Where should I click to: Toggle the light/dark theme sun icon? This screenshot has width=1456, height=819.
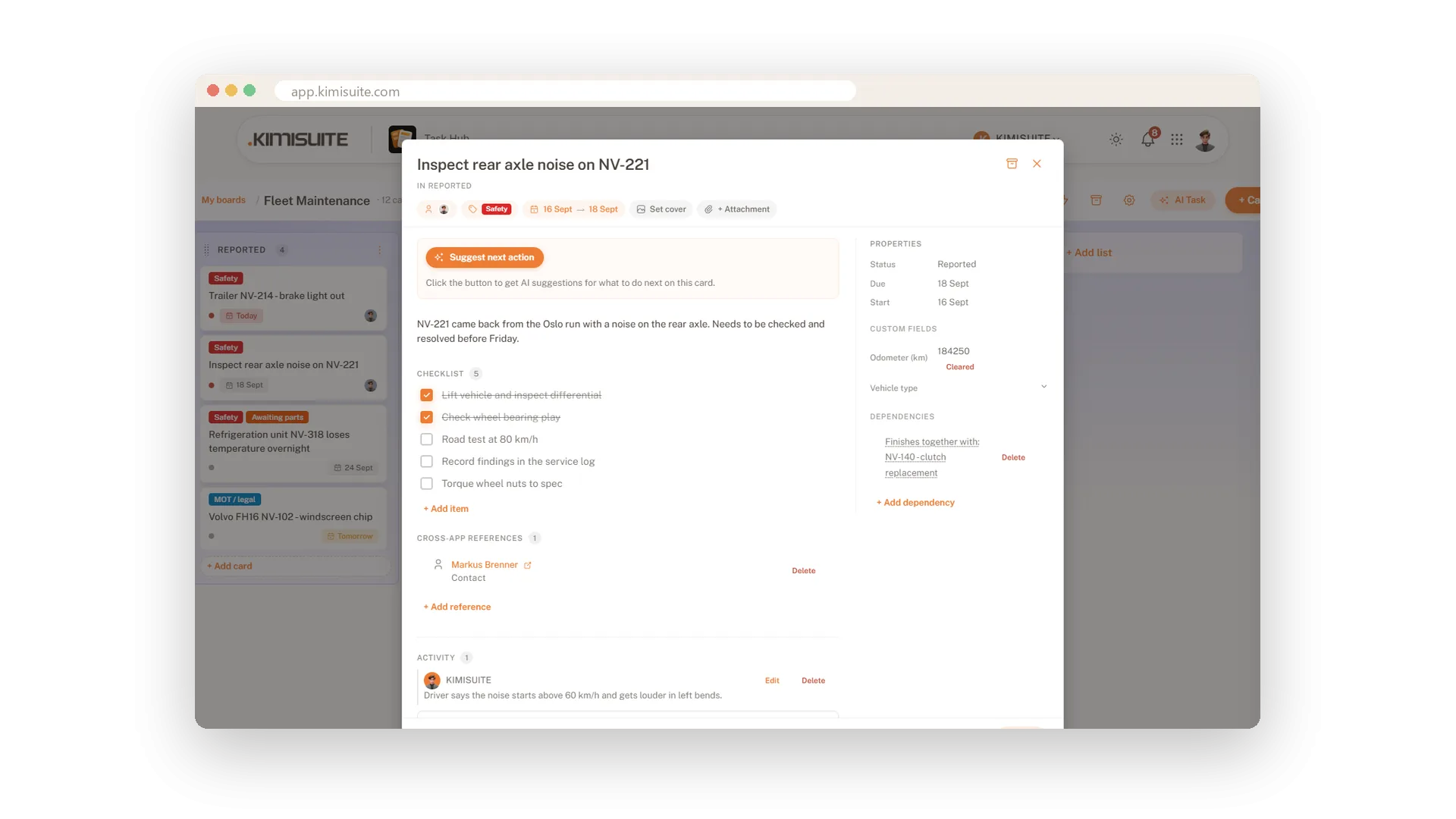pos(1116,140)
